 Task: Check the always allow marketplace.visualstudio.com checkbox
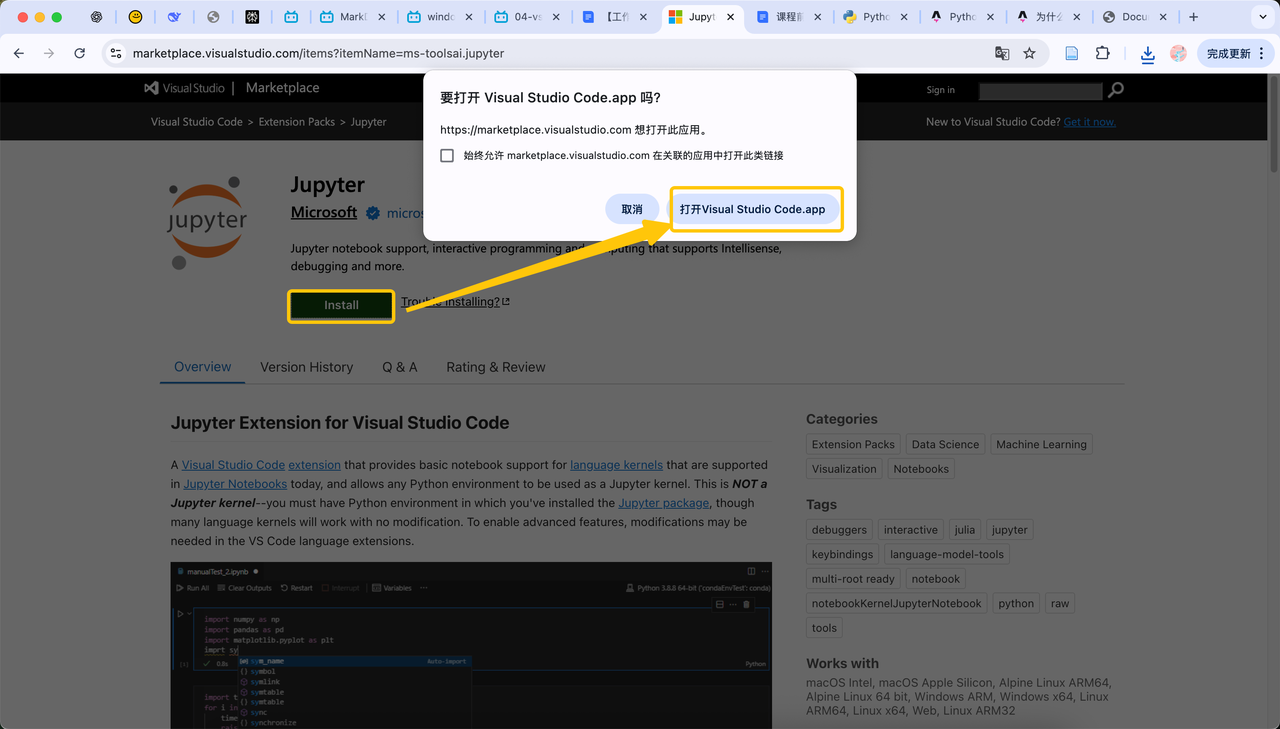coord(447,156)
